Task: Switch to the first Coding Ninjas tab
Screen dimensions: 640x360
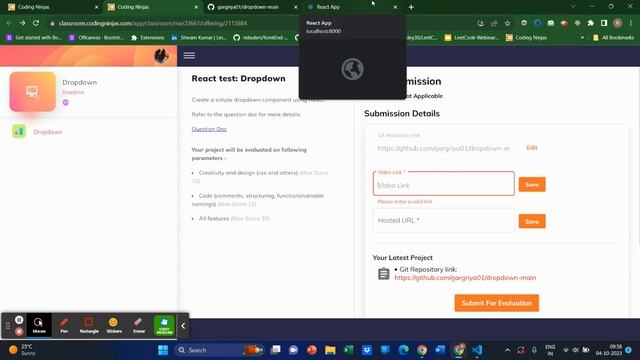Action: [x=52, y=7]
